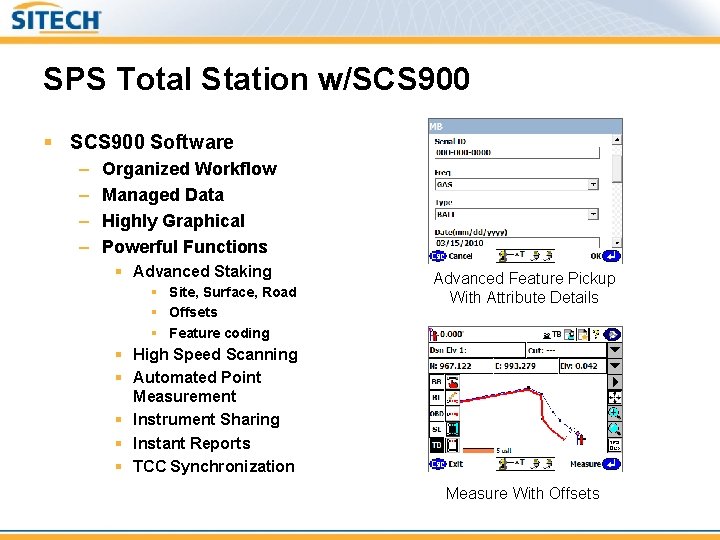This screenshot has width=720, height=540.
Task: Click the 'Instant Reports' bullet text
Action: 191,443
